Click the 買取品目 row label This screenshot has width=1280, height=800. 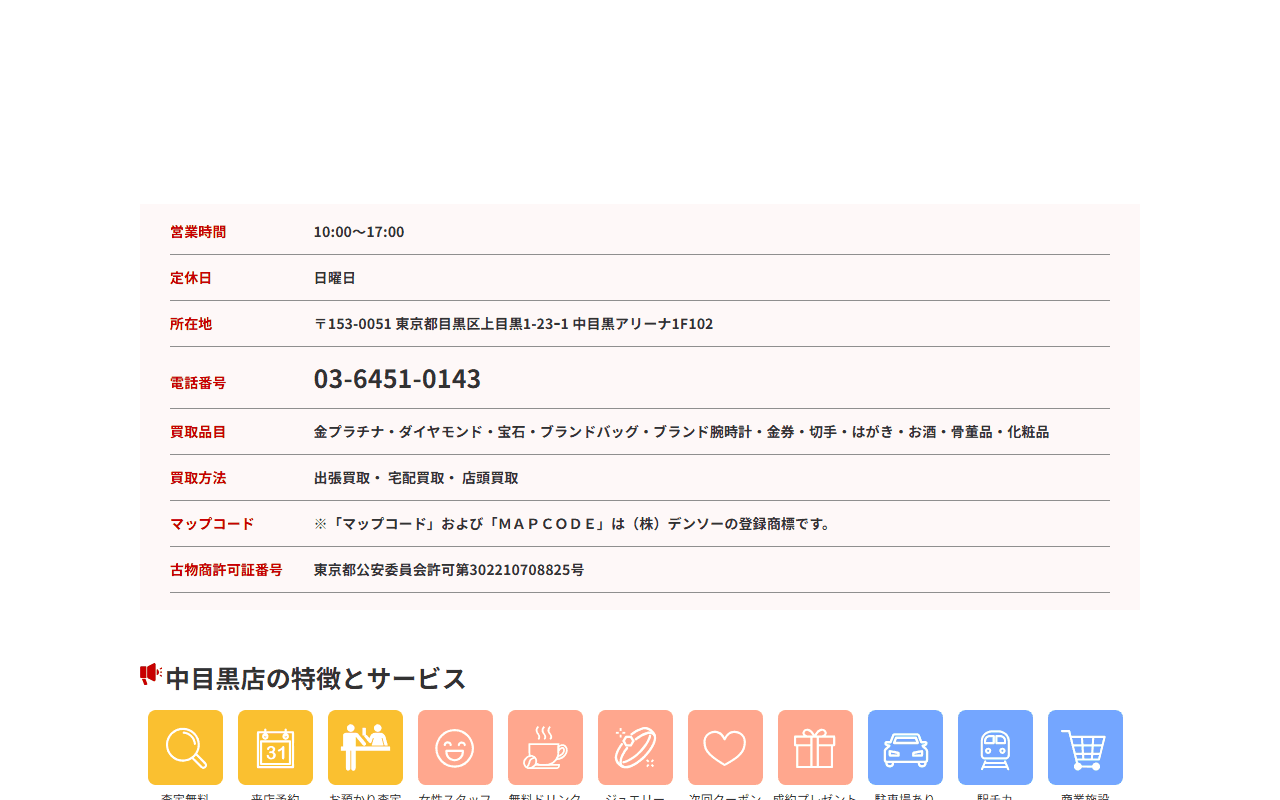(x=198, y=432)
